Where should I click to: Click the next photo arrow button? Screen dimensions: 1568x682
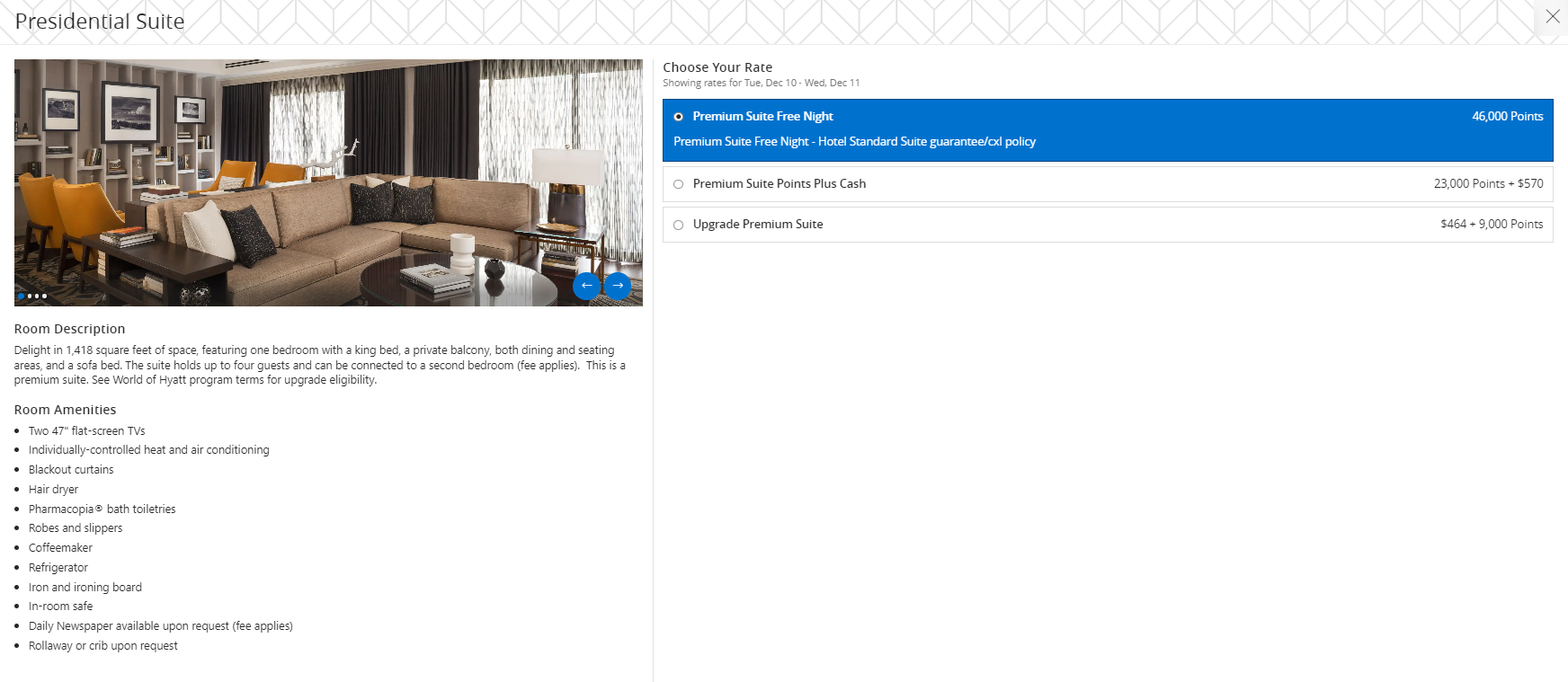[618, 286]
